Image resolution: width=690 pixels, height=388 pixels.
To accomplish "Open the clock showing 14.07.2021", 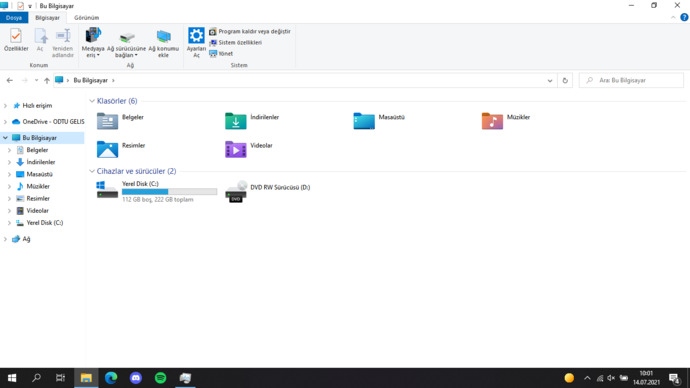I will (x=646, y=378).
